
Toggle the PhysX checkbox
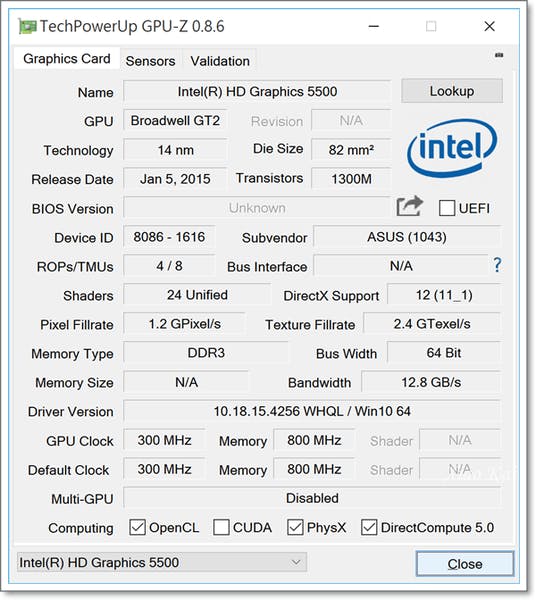[295, 527]
